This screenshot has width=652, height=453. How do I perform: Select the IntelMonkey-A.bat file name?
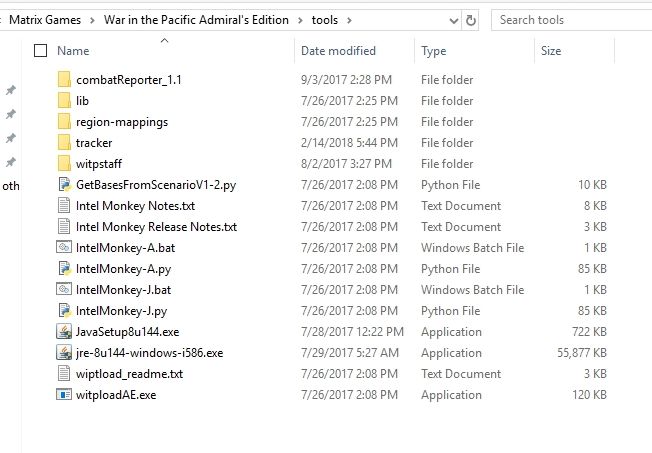[x=125, y=248]
